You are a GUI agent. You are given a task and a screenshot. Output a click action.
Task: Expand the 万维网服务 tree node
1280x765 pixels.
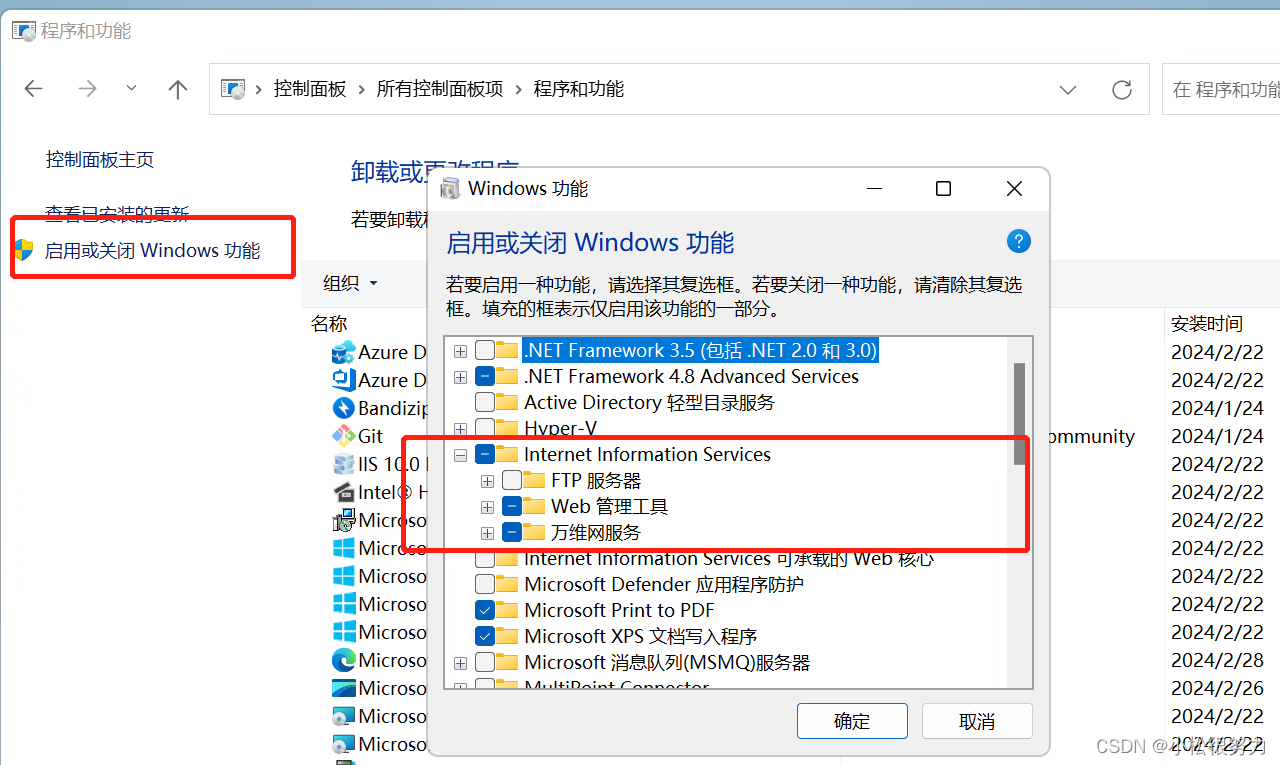coord(487,533)
